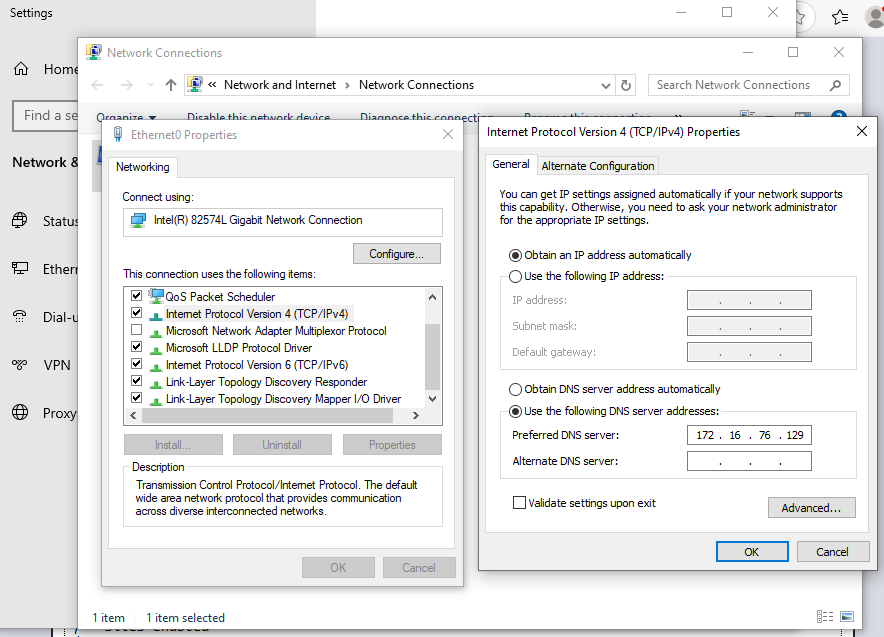Open the Dial-up icon in Settings sidebar
This screenshot has width=884, height=637.
click(x=20, y=317)
